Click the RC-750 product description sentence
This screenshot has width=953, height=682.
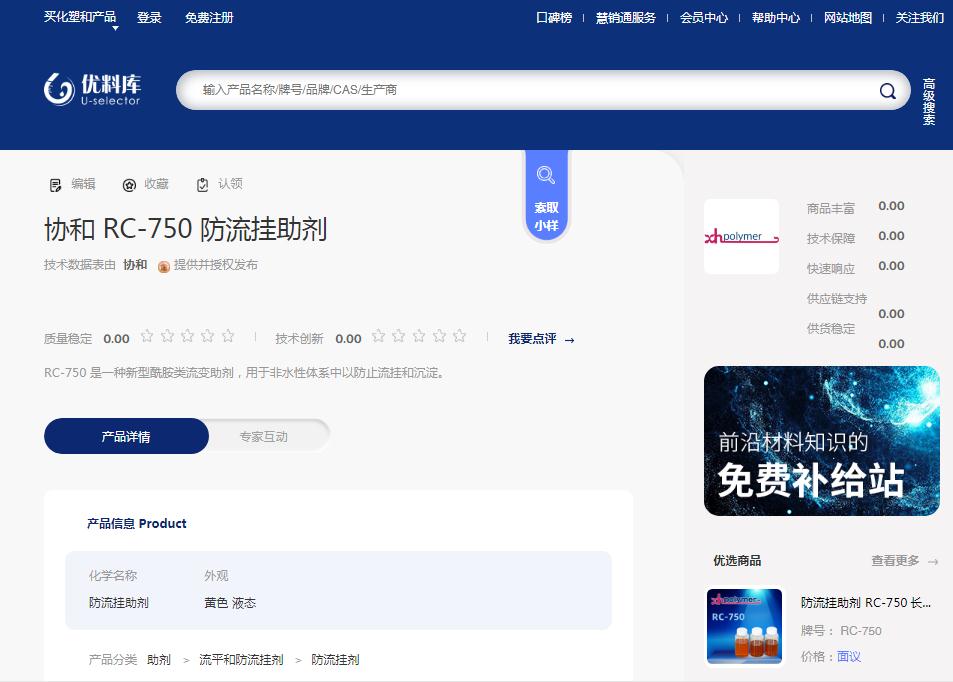[244, 373]
